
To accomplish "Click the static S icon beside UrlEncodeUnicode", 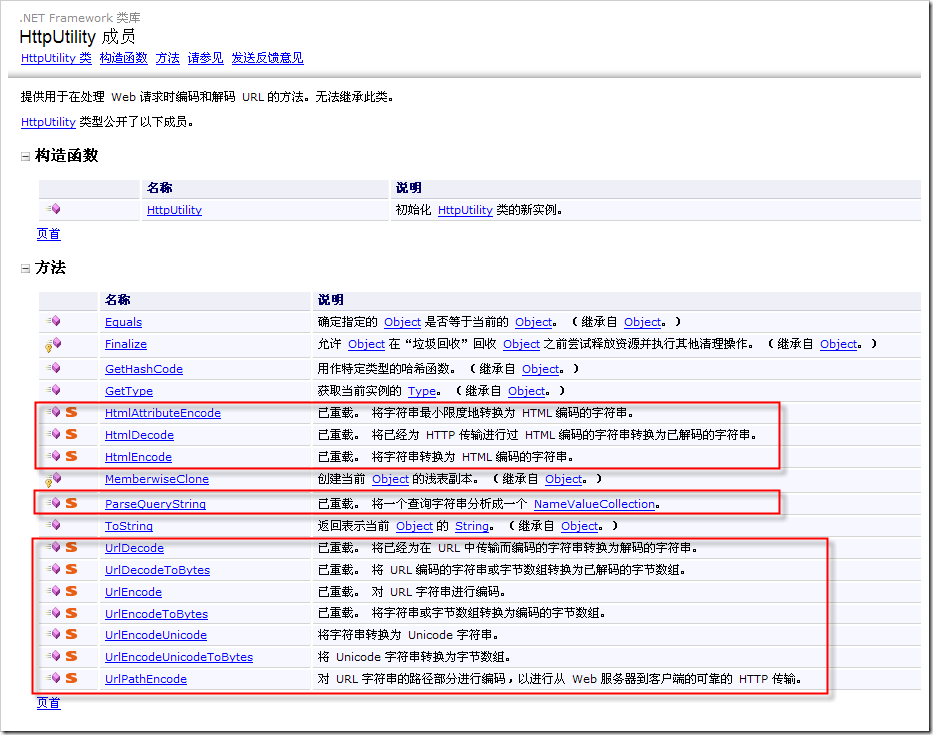I will (x=71, y=634).
